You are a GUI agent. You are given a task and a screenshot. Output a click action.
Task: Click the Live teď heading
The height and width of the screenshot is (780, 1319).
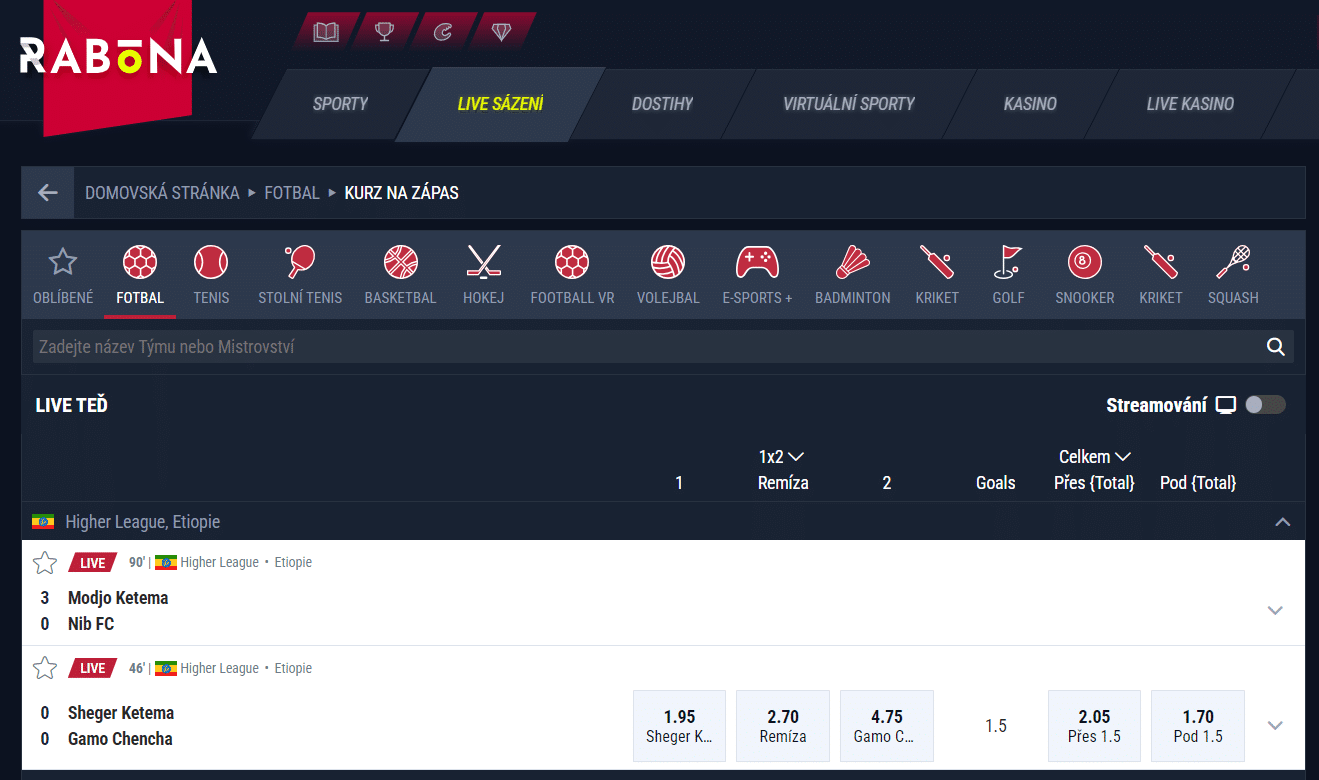(x=71, y=405)
